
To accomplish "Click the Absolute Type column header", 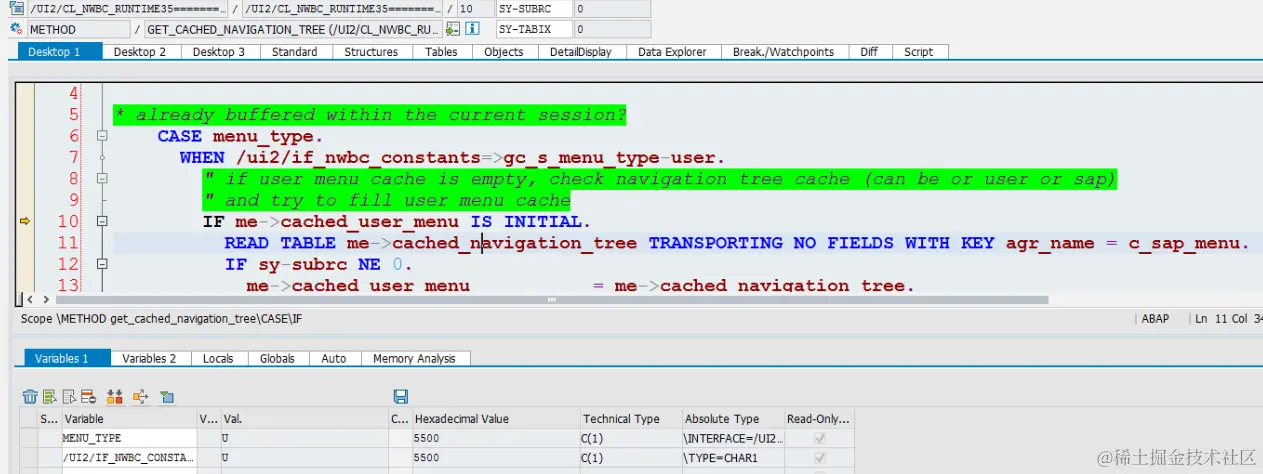I will 733,419.
